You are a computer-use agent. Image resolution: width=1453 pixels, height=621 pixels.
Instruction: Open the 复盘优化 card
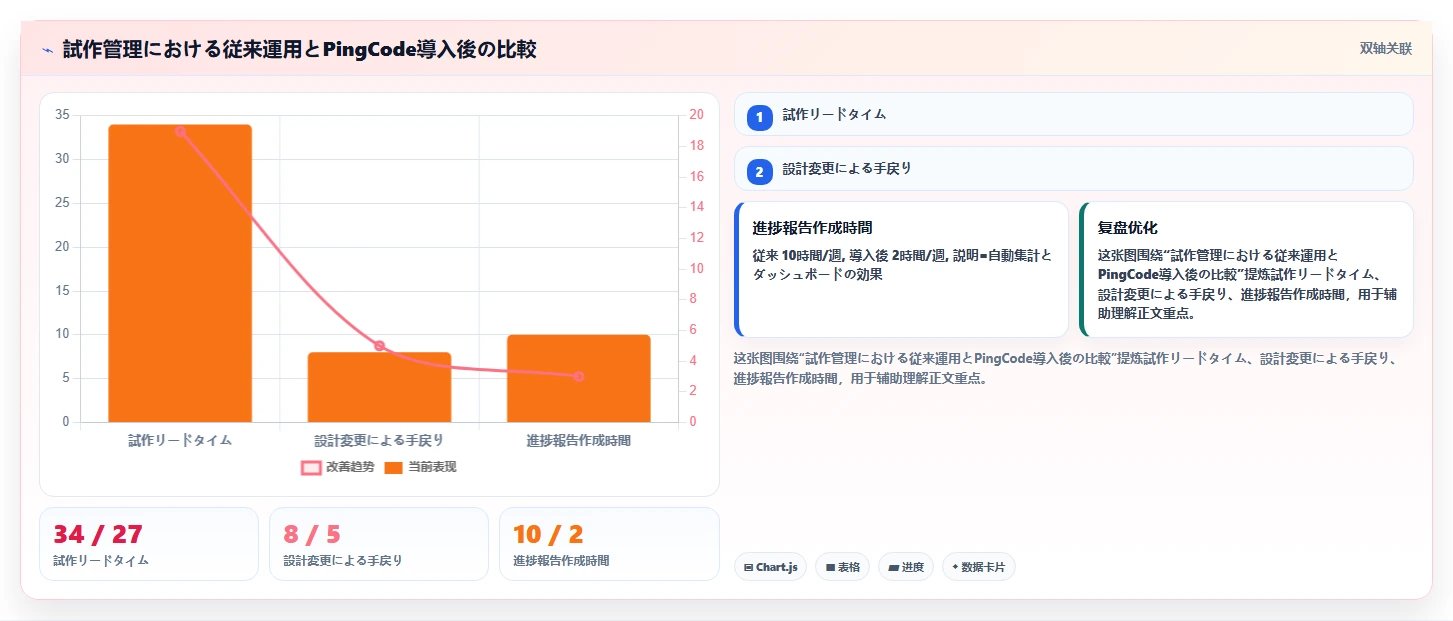tap(1246, 270)
